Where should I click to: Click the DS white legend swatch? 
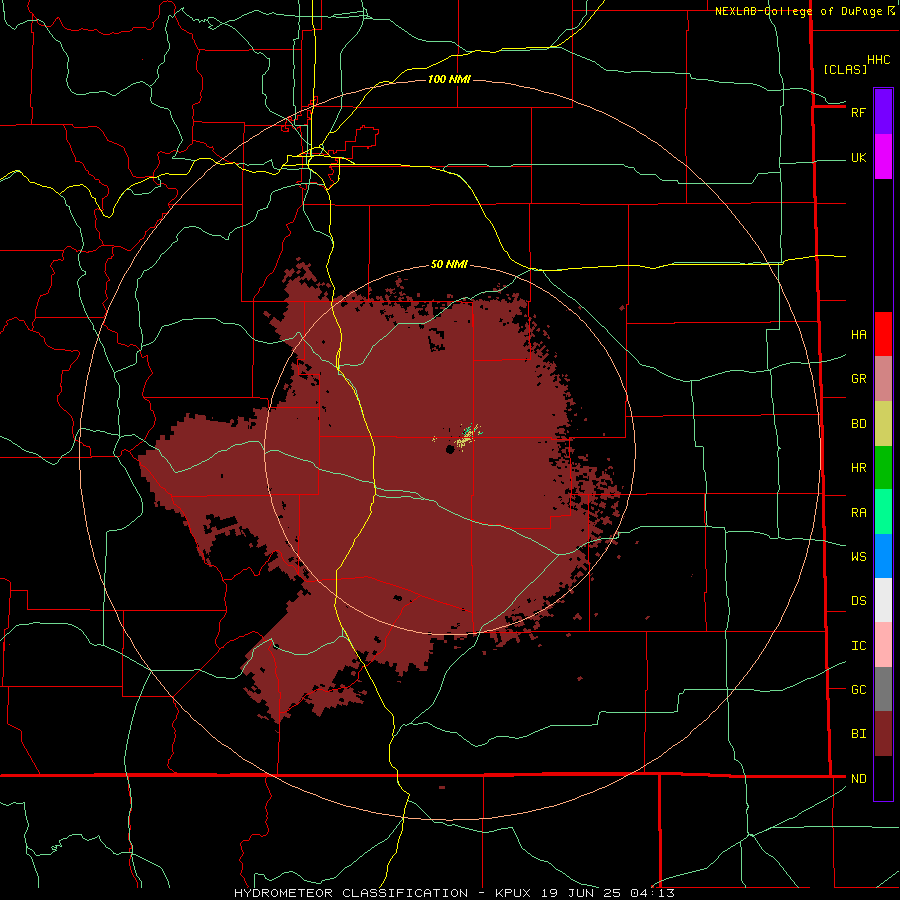click(883, 600)
